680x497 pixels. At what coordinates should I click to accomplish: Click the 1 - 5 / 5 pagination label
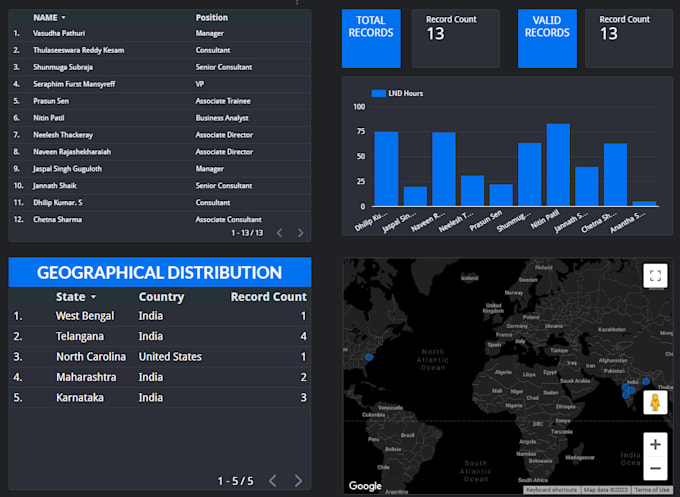(235, 481)
